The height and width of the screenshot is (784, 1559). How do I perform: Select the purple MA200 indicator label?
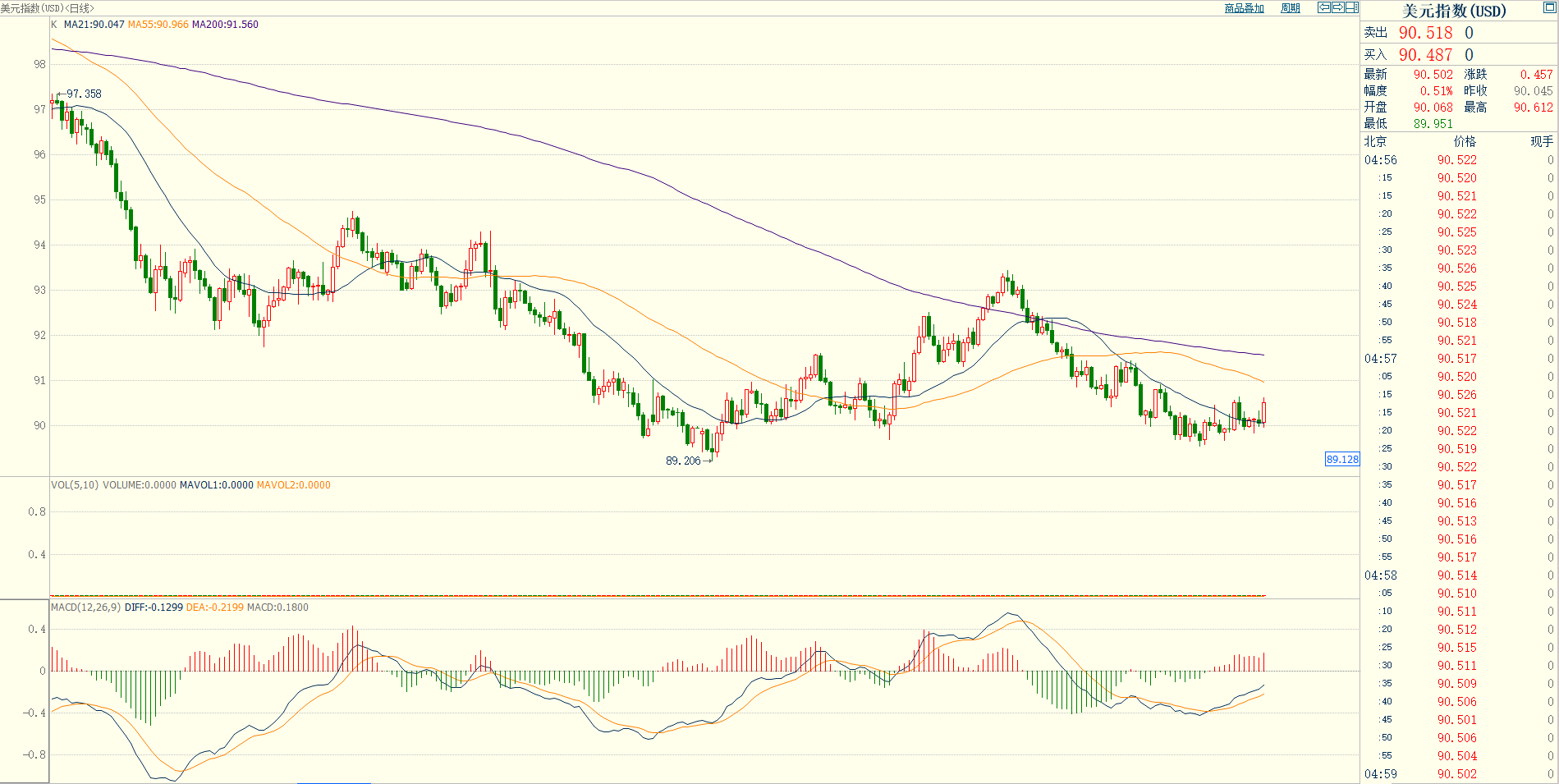click(225, 25)
